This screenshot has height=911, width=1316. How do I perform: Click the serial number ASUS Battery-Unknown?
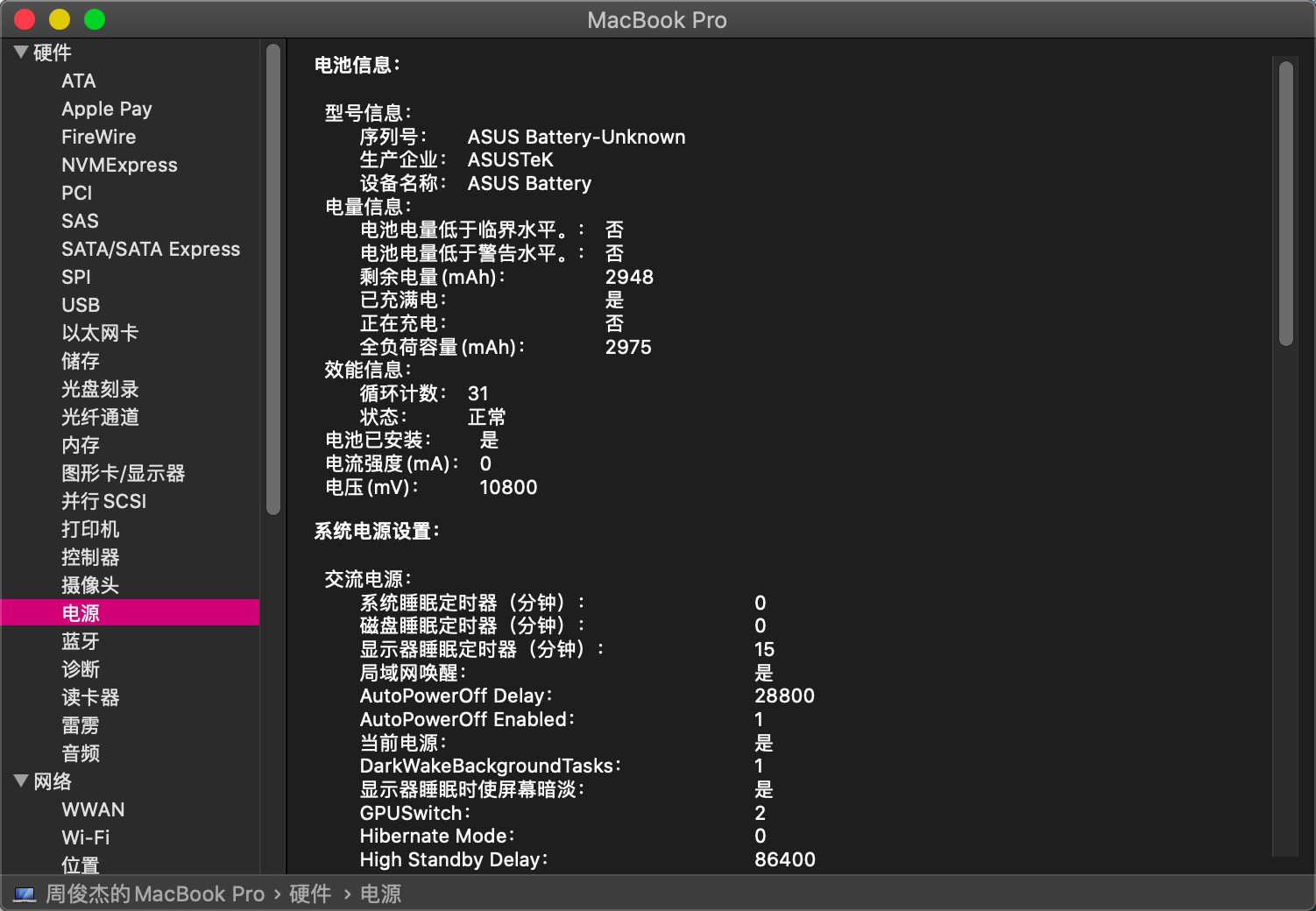(577, 137)
